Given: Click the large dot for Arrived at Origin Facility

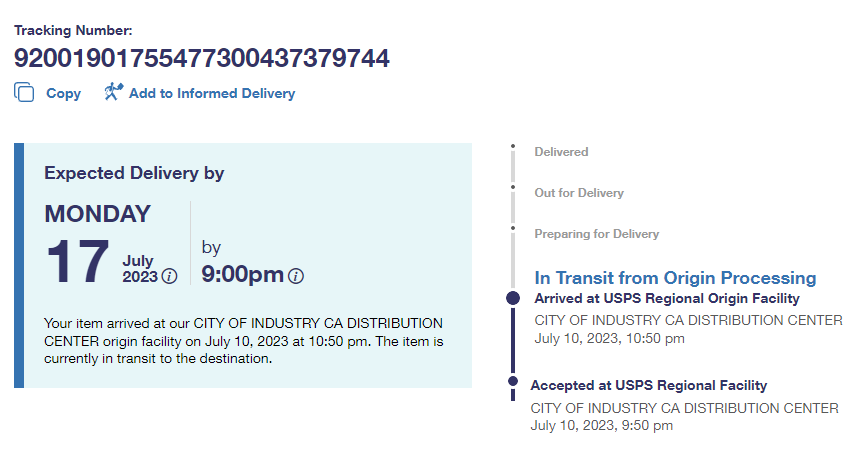Looking at the screenshot, I should click(513, 298).
